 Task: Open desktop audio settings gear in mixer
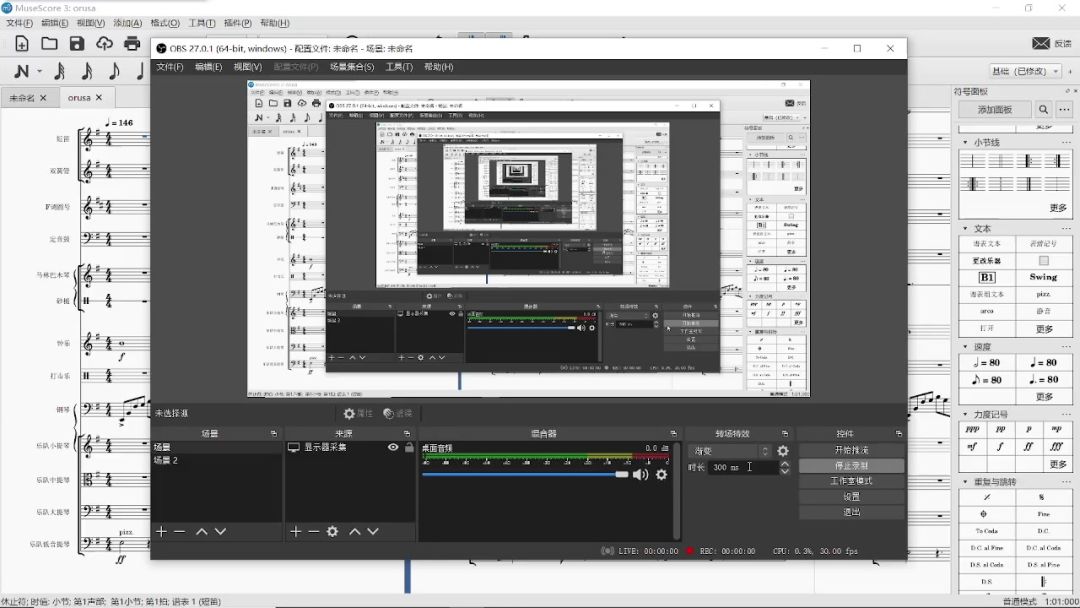pyautogui.click(x=661, y=474)
